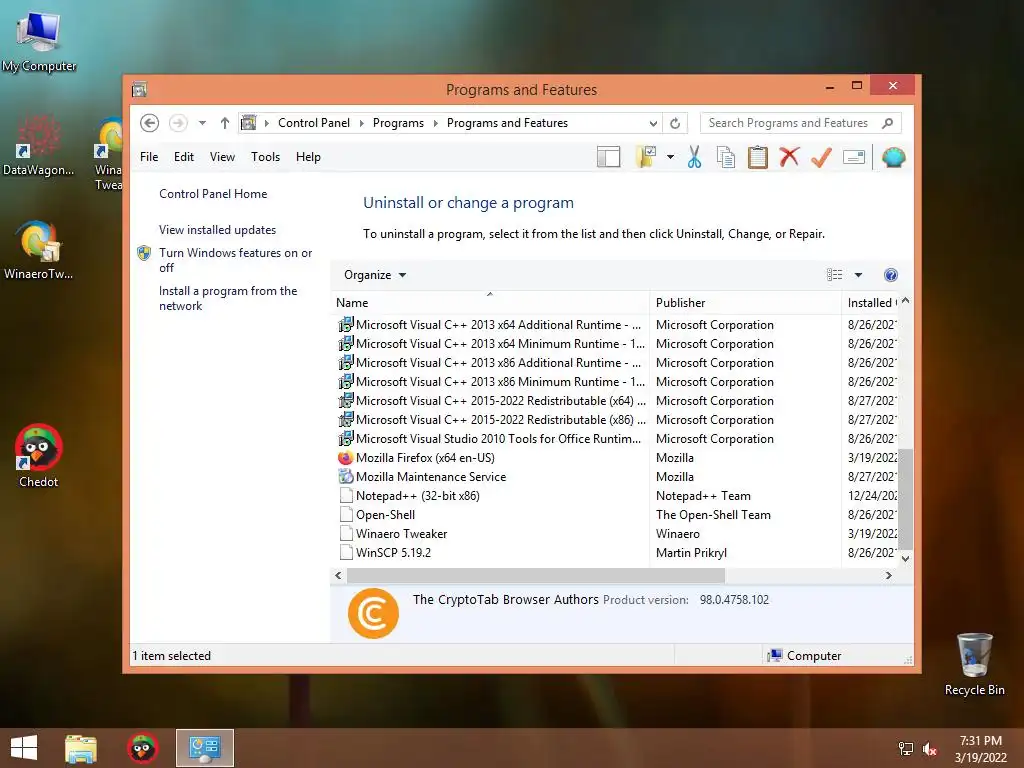Click the orange checkmark Properties icon
Viewport: 1024px width, 768px height.
pos(821,157)
